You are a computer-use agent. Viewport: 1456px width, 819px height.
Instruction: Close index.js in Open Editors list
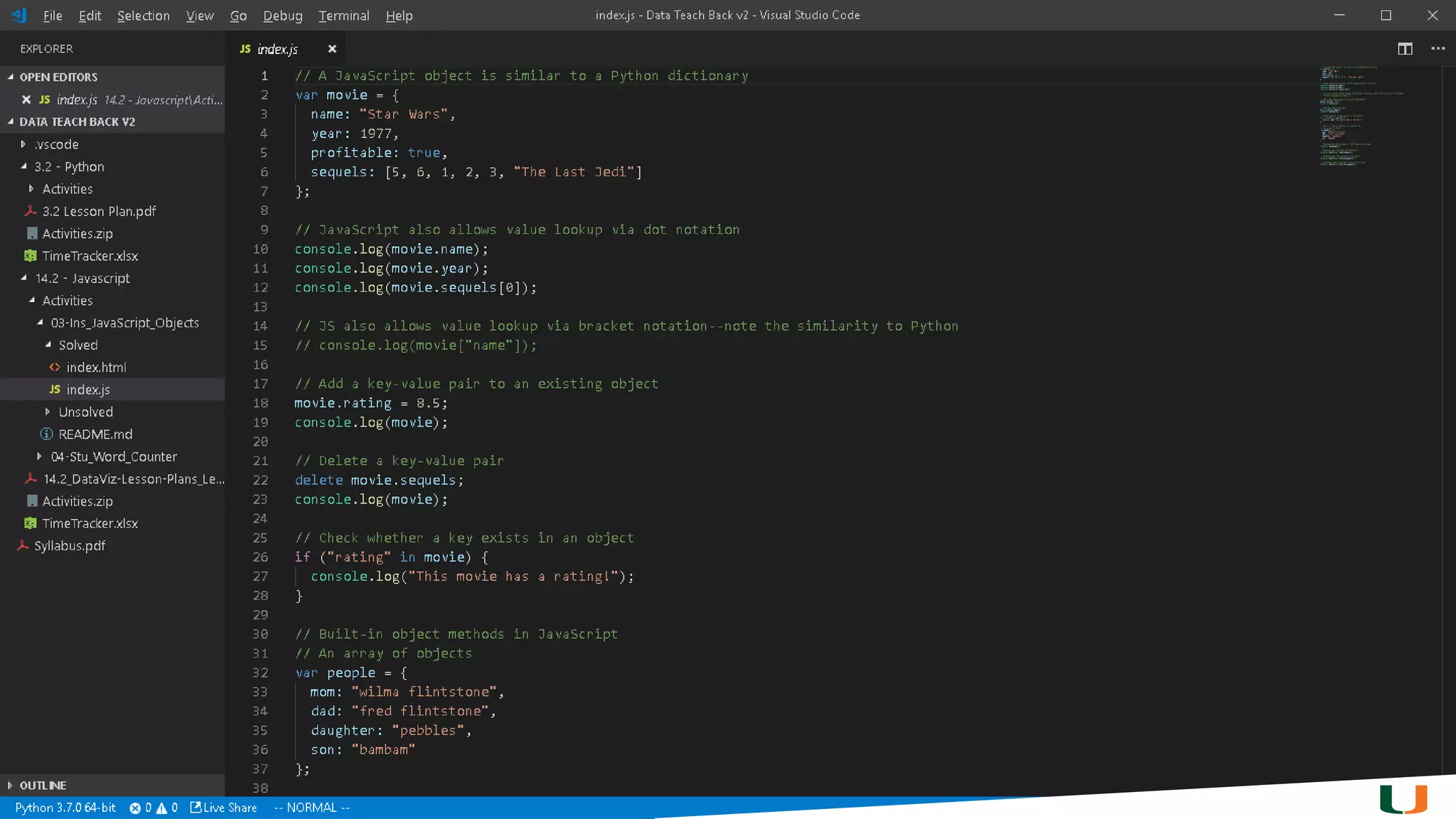(x=26, y=100)
